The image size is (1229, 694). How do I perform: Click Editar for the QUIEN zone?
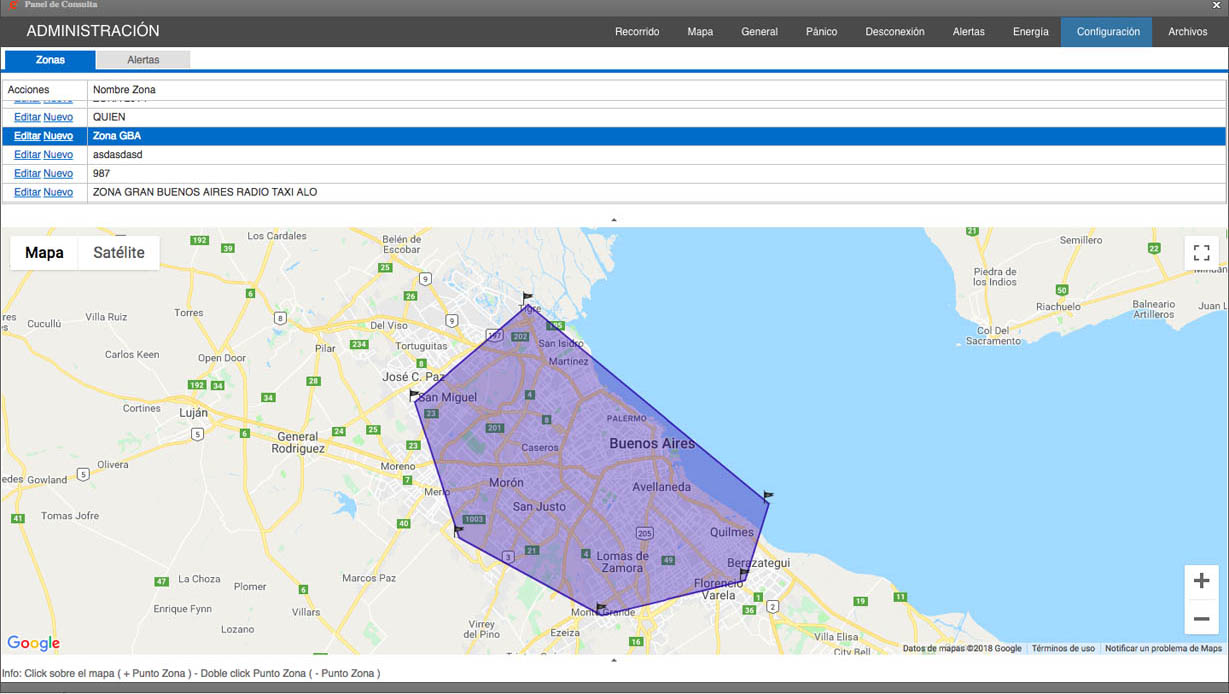coord(27,117)
